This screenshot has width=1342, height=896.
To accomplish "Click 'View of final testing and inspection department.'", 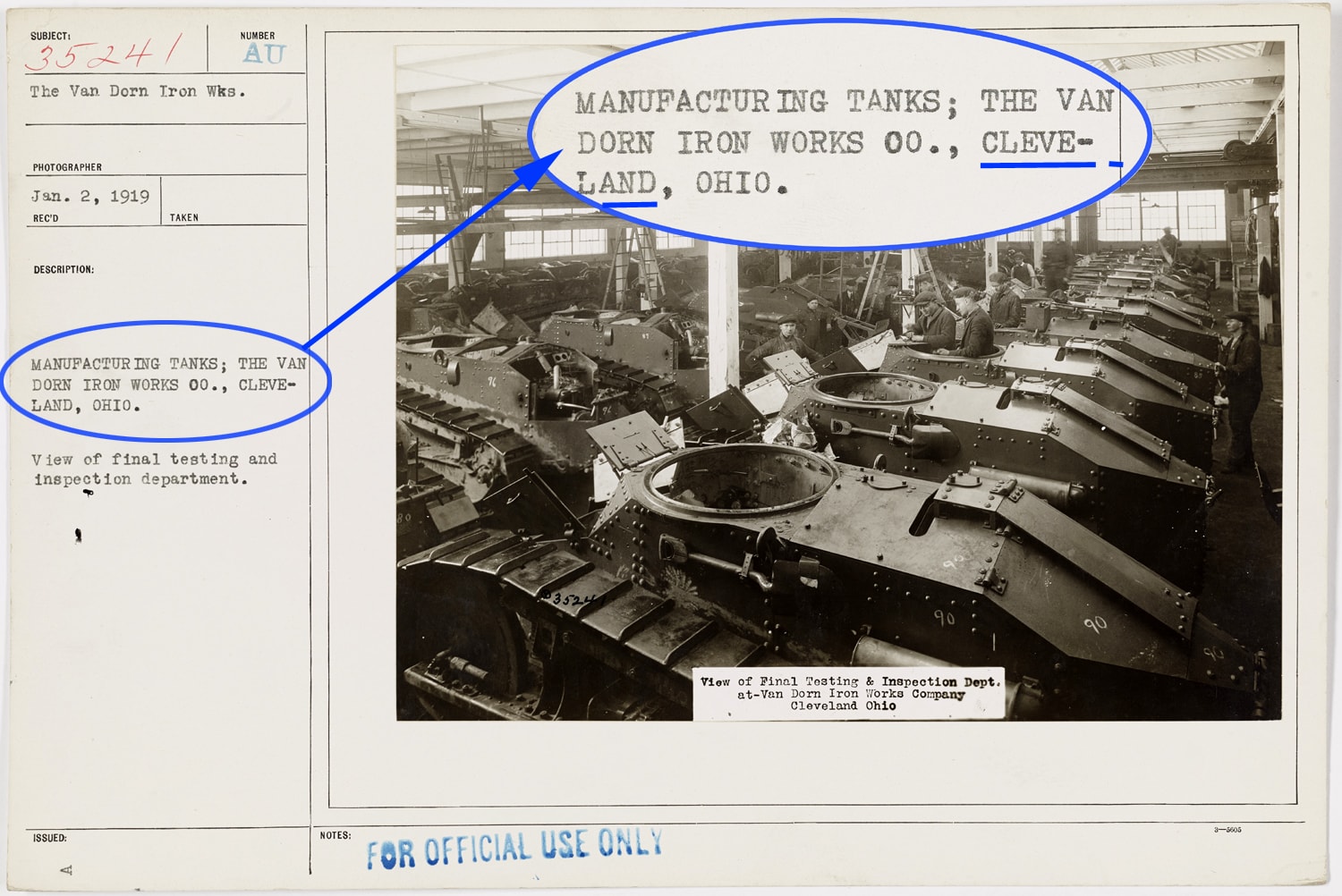I will 155,469.
